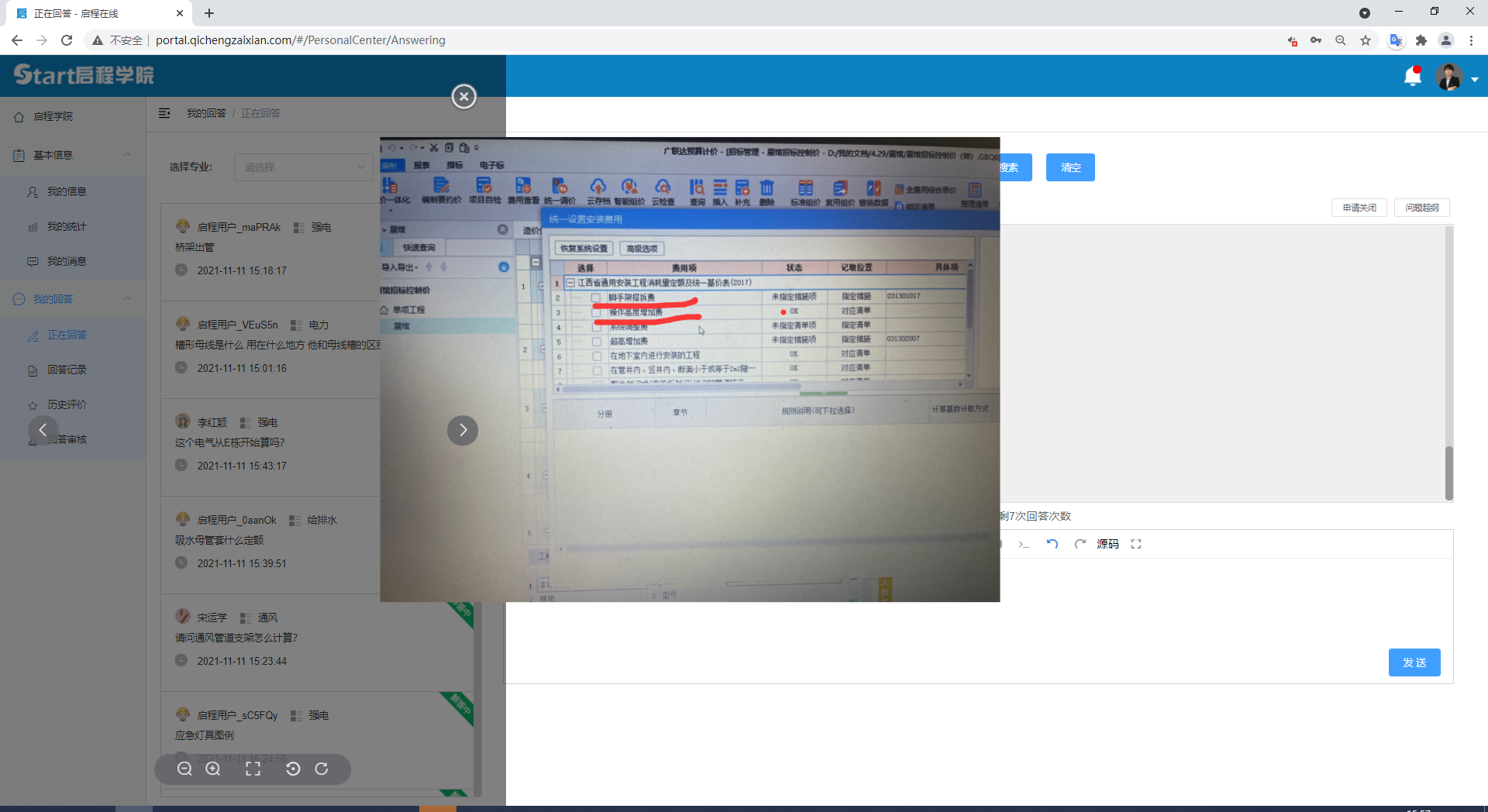Toggle full-size view of preview image

(253, 769)
